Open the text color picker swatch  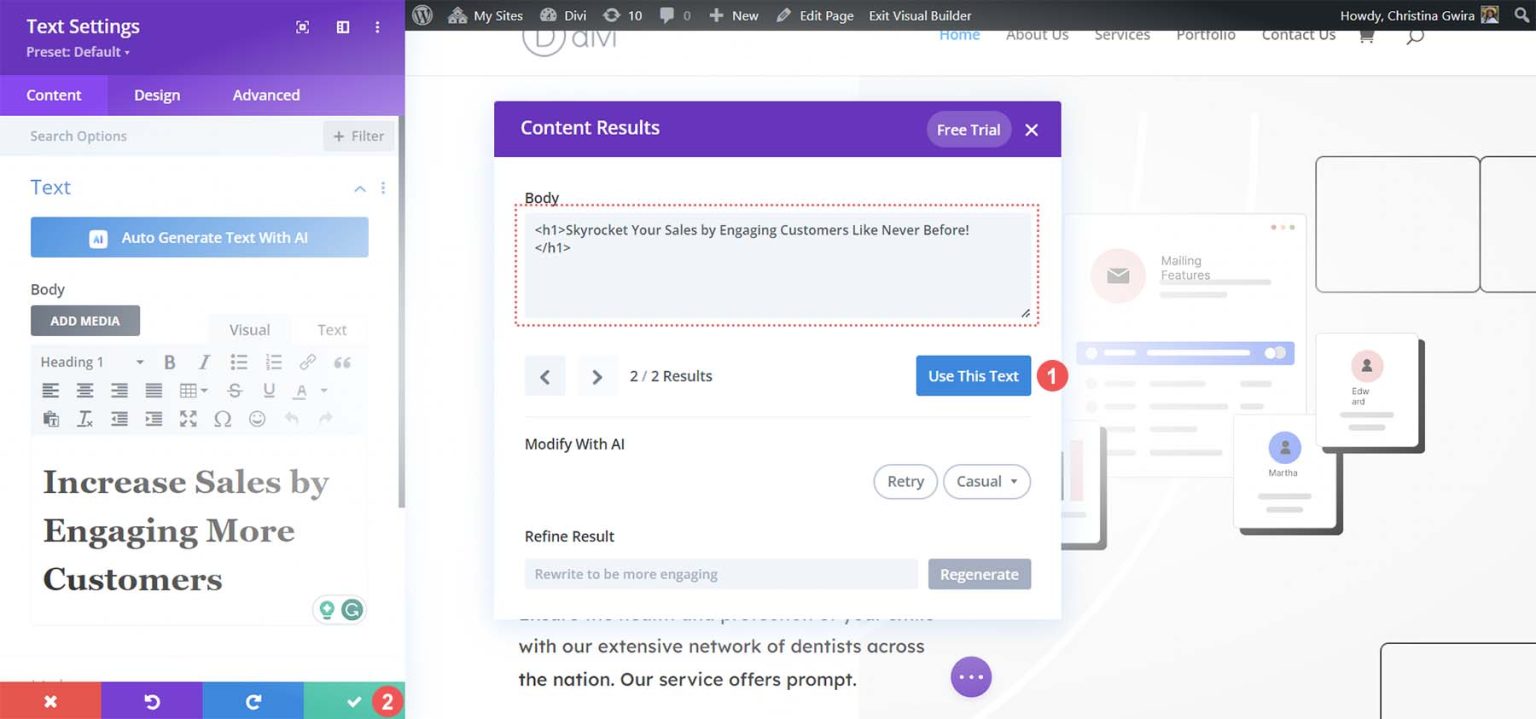[300, 391]
